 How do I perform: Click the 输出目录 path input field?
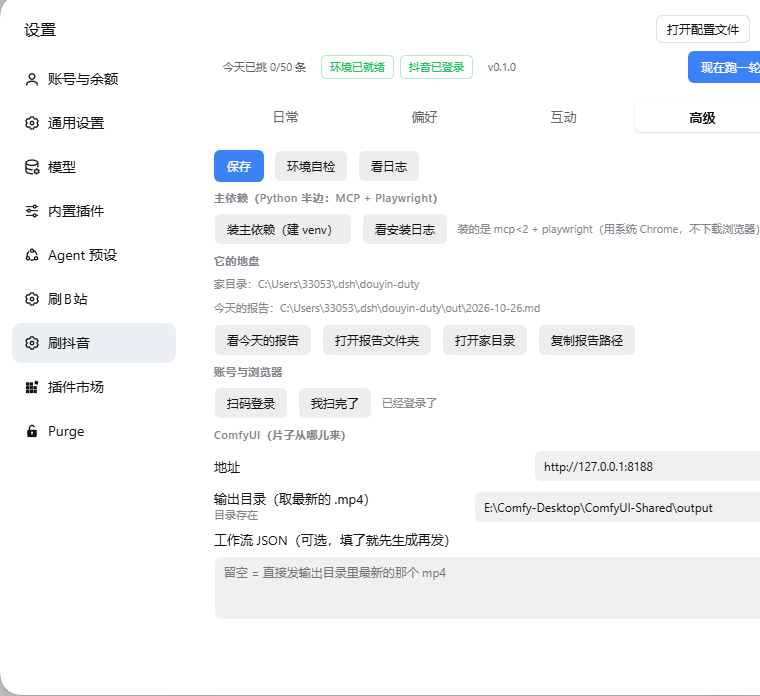click(x=618, y=507)
